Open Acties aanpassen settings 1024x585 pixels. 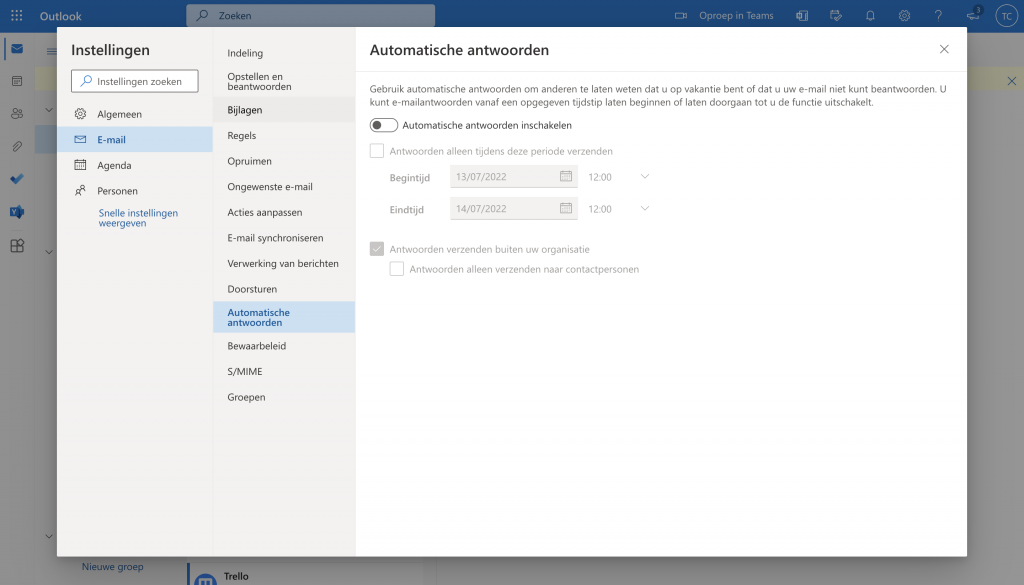[x=284, y=212]
